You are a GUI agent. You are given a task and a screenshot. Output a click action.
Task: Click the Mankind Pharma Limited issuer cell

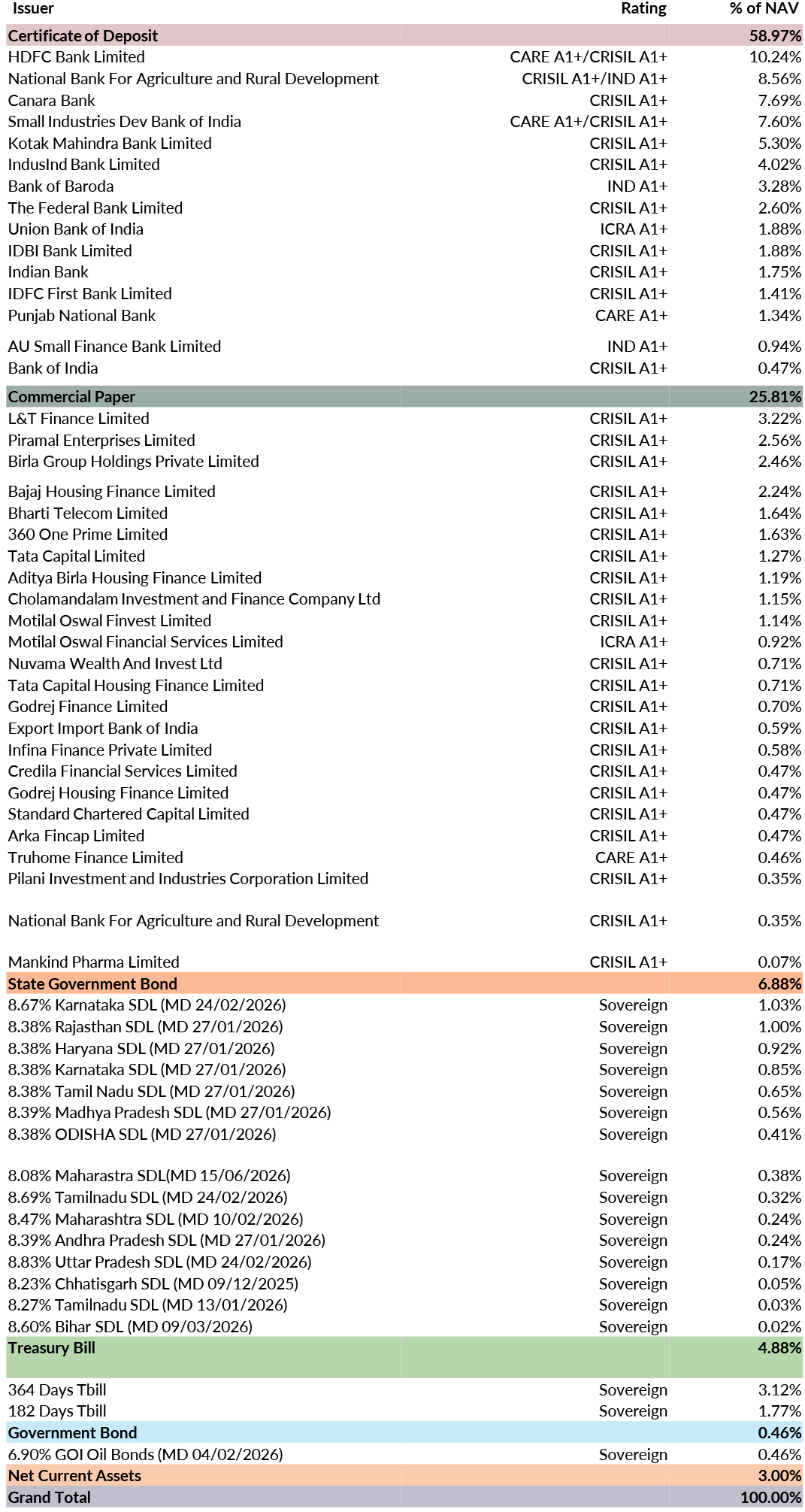(x=94, y=962)
